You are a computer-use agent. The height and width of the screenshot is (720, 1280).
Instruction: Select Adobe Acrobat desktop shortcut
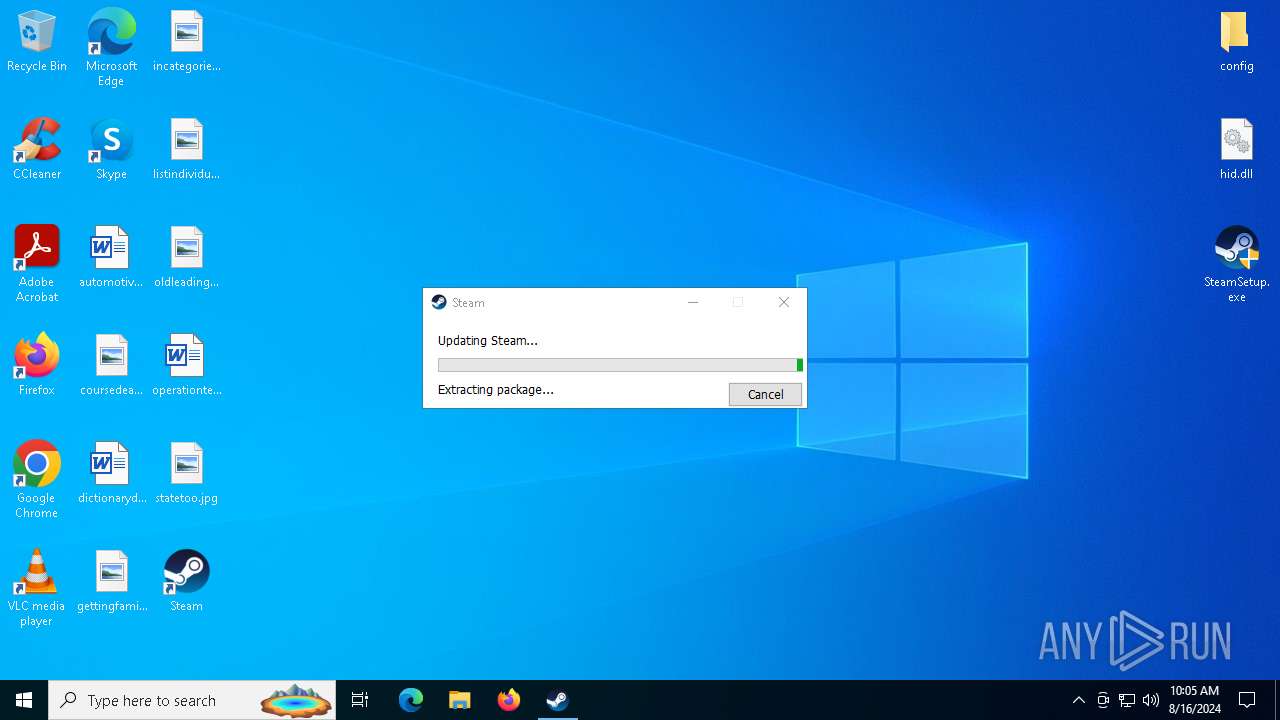click(x=37, y=264)
